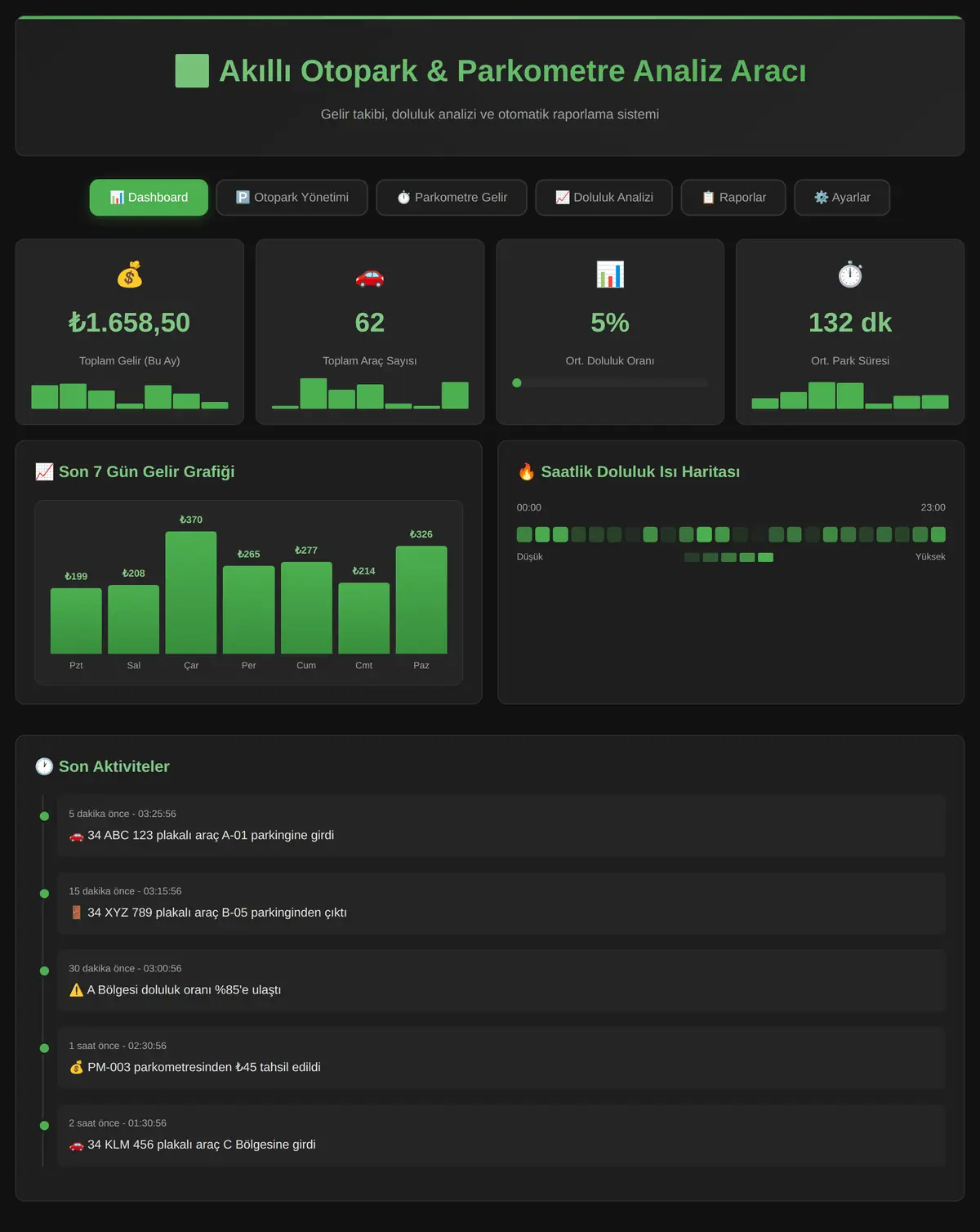980x1232 pixels.
Task: Click the bar chart icon above Ort. Doluluk Oranı
Action: (x=610, y=275)
